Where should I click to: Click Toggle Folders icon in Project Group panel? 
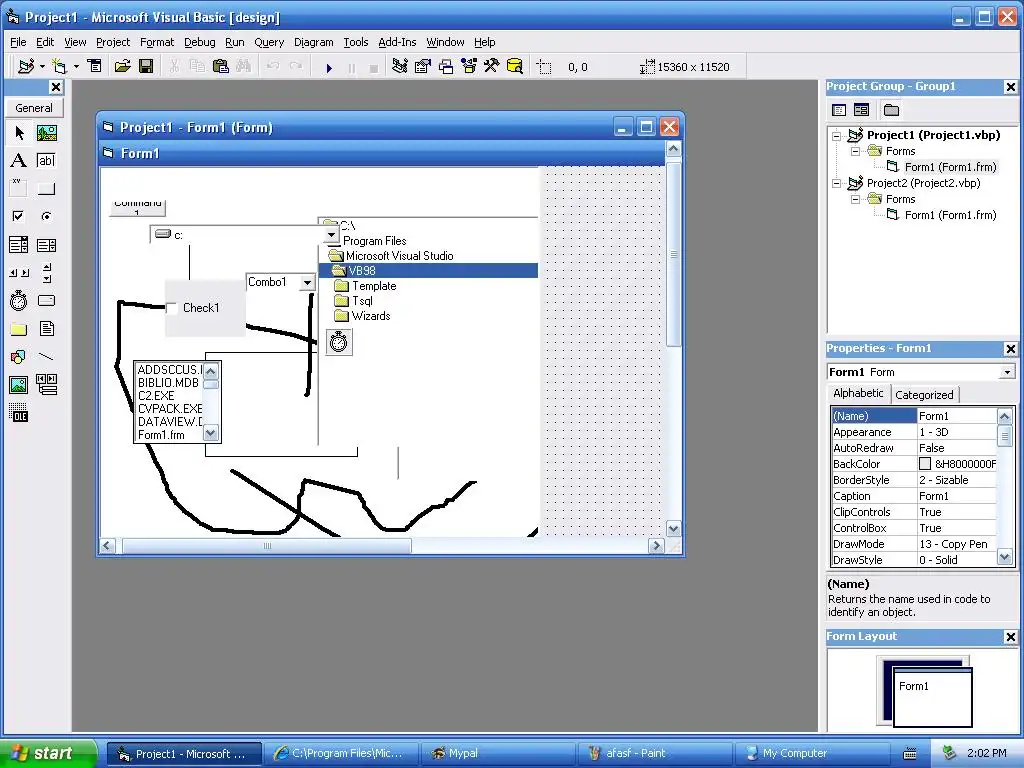click(x=891, y=110)
